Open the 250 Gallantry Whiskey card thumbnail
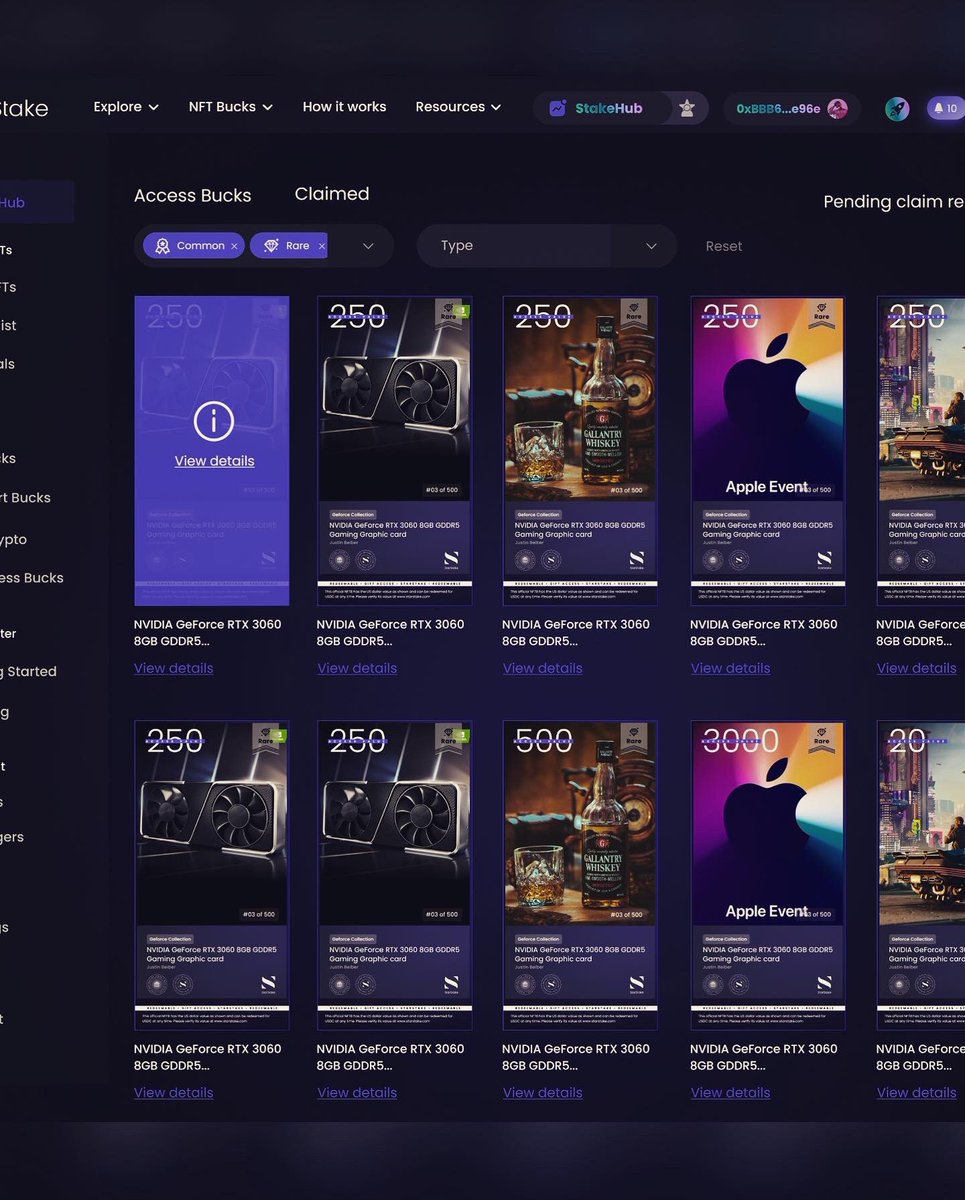The height and width of the screenshot is (1200, 965). (x=579, y=450)
